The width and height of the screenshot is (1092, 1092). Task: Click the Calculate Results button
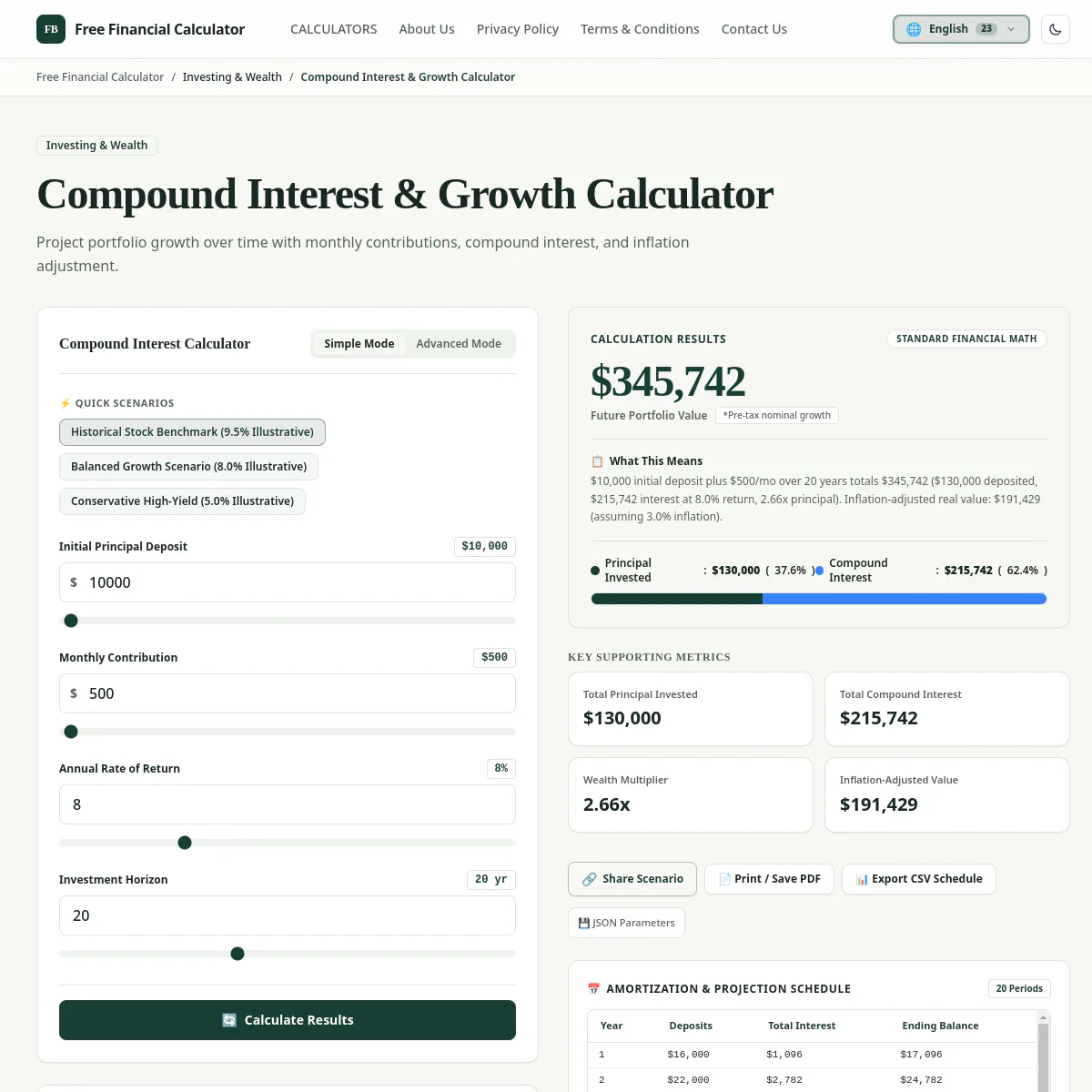(288, 1020)
